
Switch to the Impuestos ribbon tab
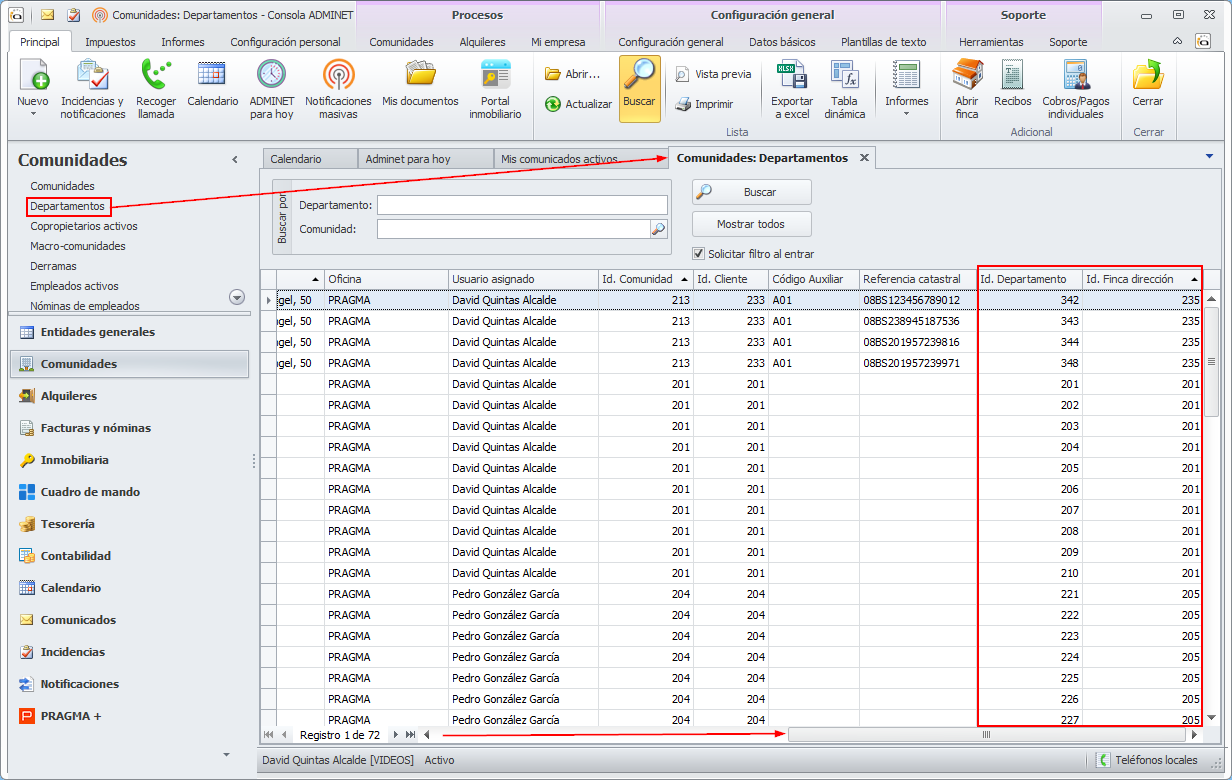110,42
